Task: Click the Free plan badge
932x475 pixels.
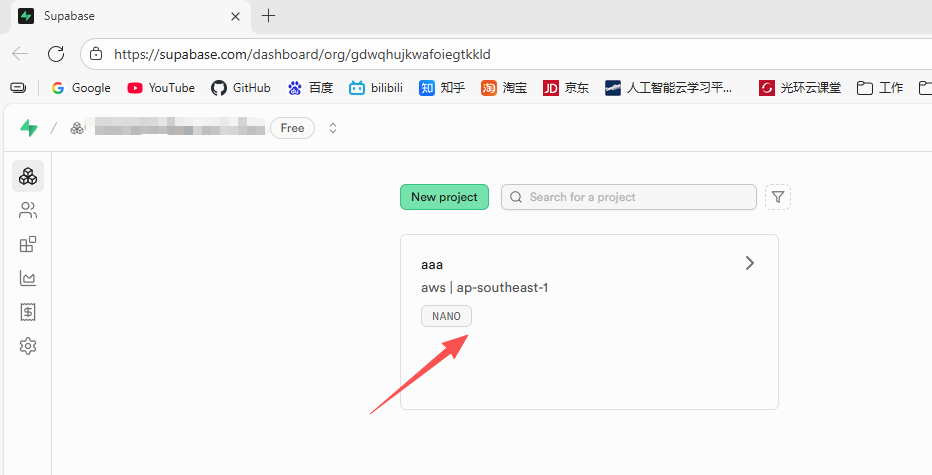Action: coord(292,128)
